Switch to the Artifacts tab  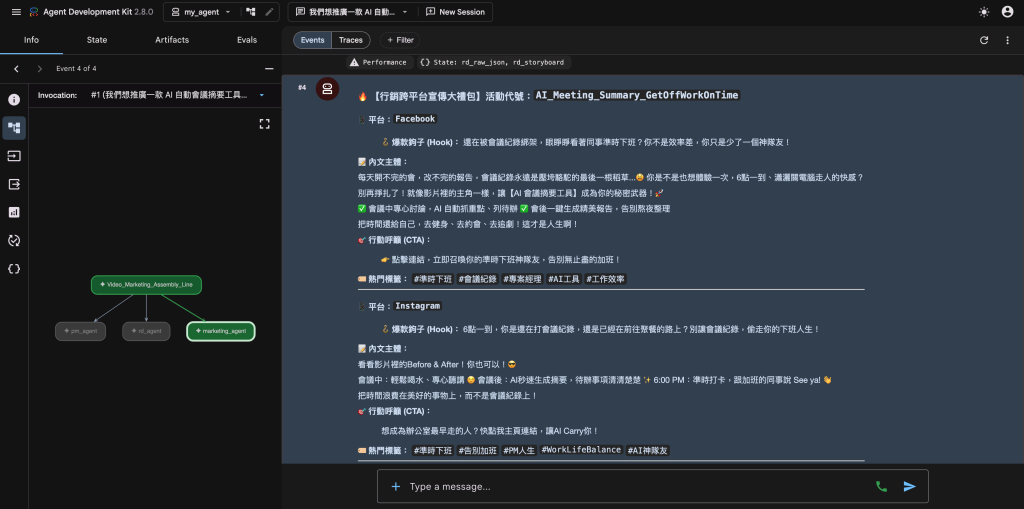coord(172,40)
